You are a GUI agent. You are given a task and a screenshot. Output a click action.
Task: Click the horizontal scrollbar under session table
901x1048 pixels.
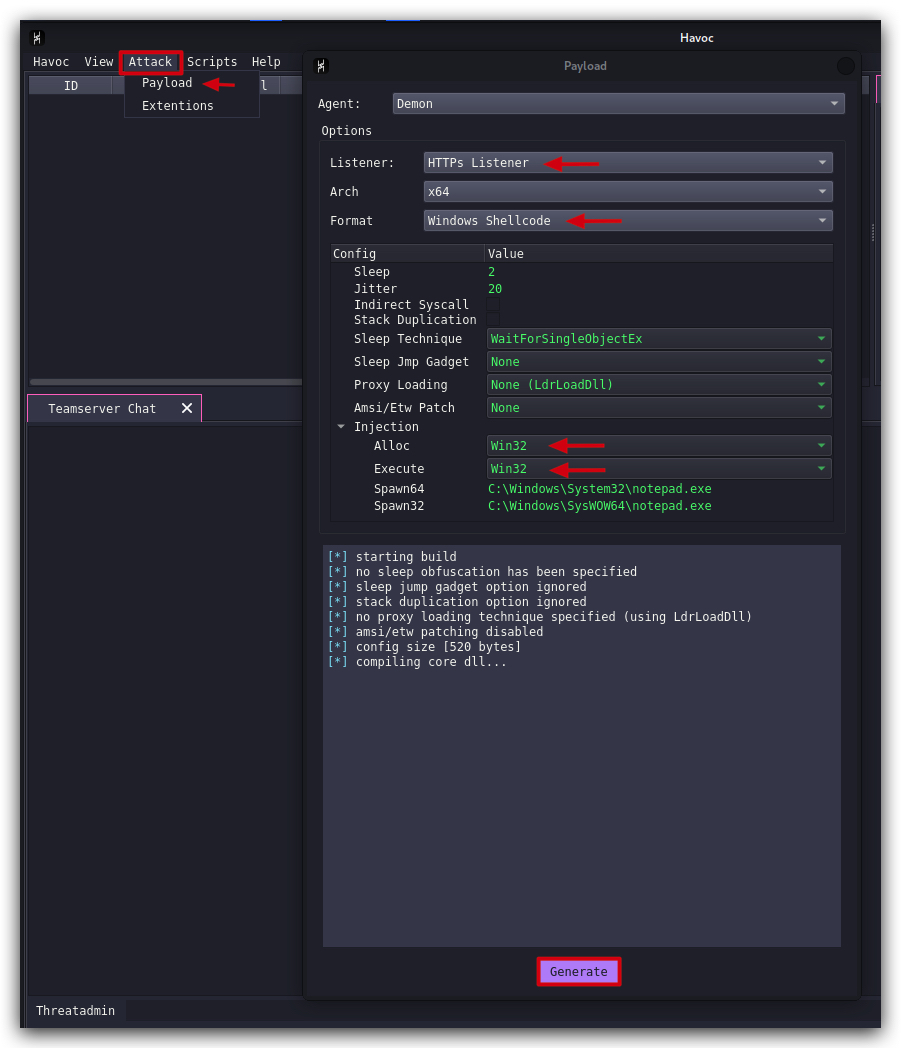click(x=166, y=382)
